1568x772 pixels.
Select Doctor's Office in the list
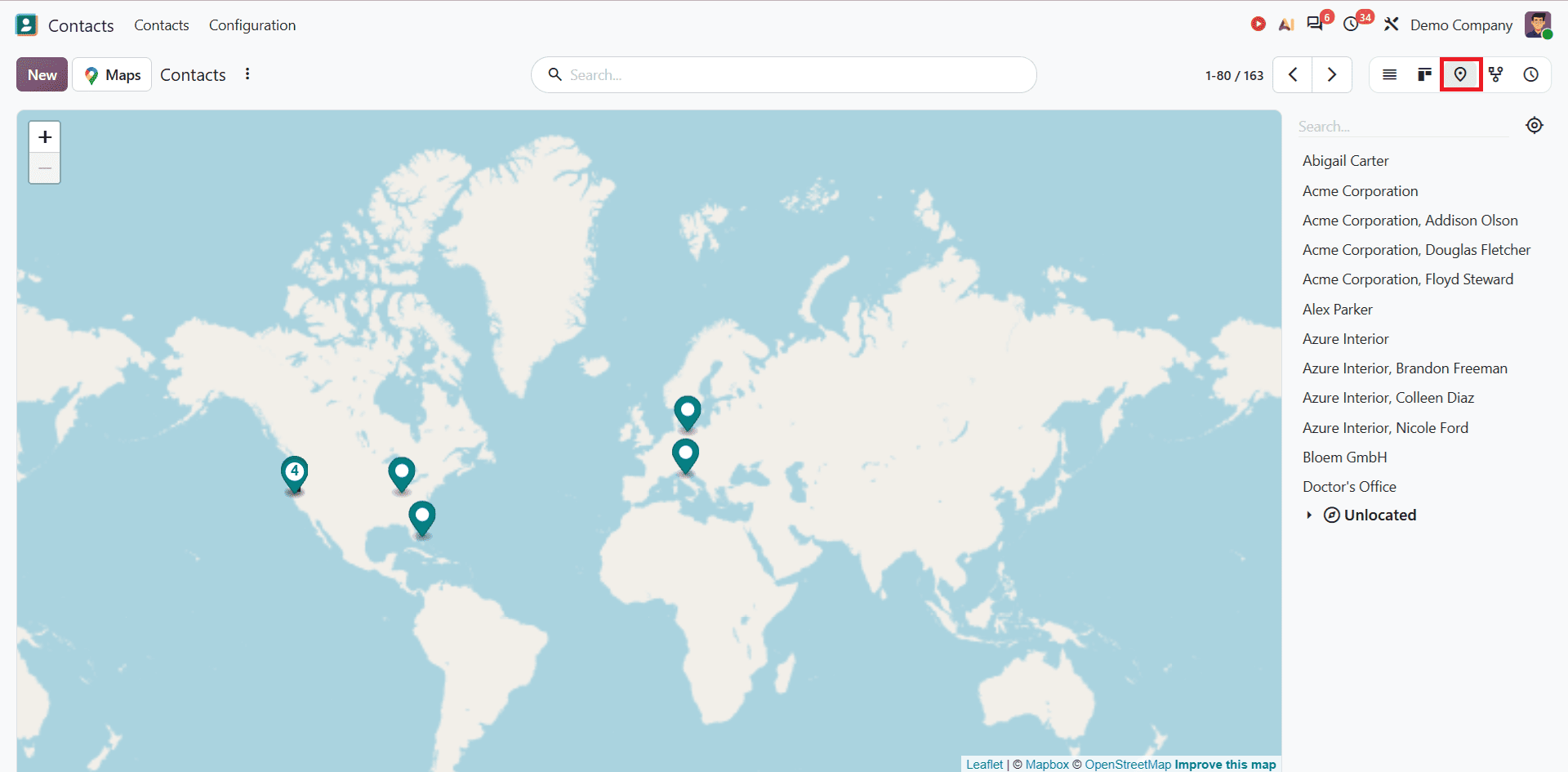click(x=1349, y=487)
